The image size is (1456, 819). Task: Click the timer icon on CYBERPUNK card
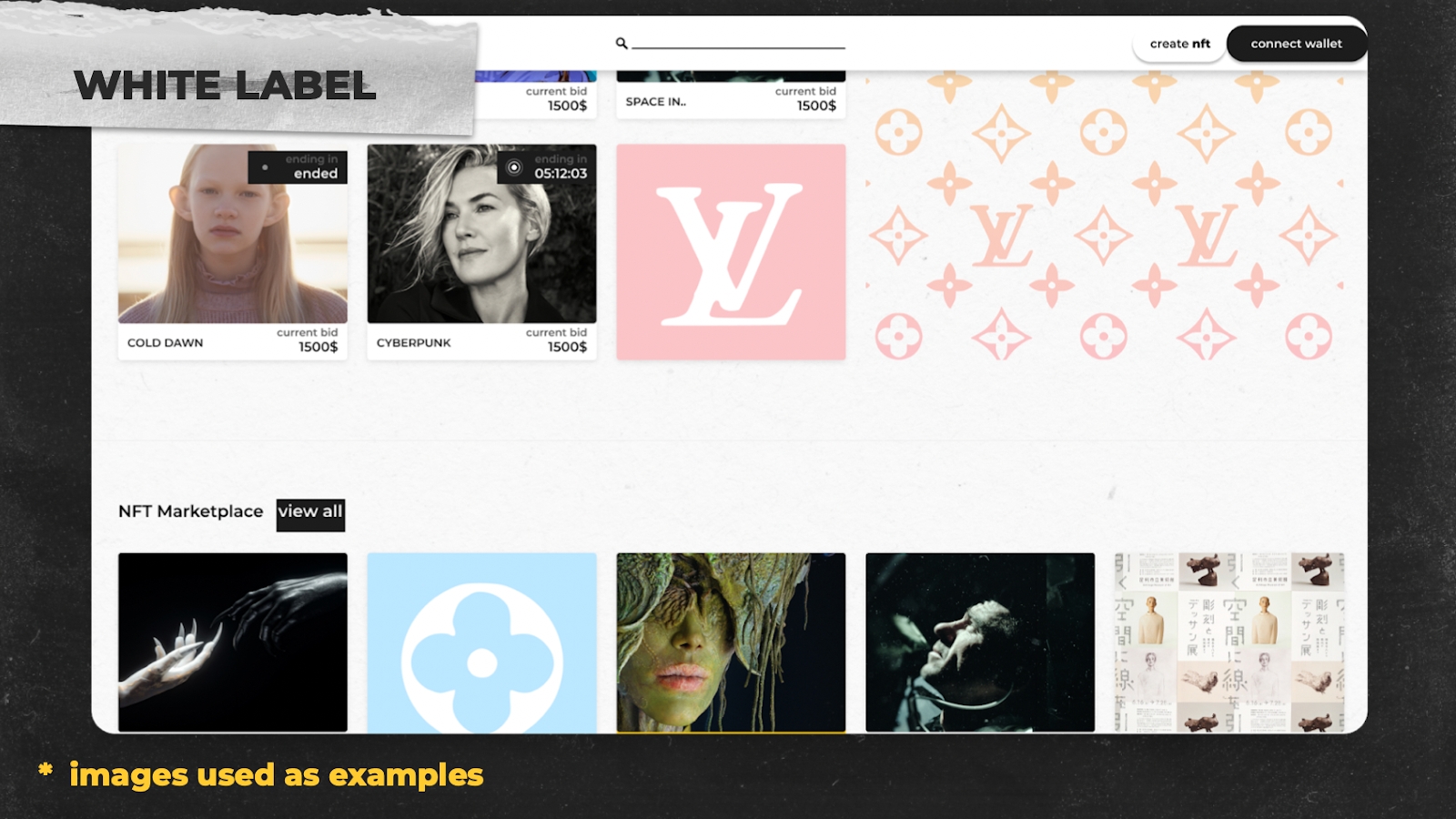[514, 167]
